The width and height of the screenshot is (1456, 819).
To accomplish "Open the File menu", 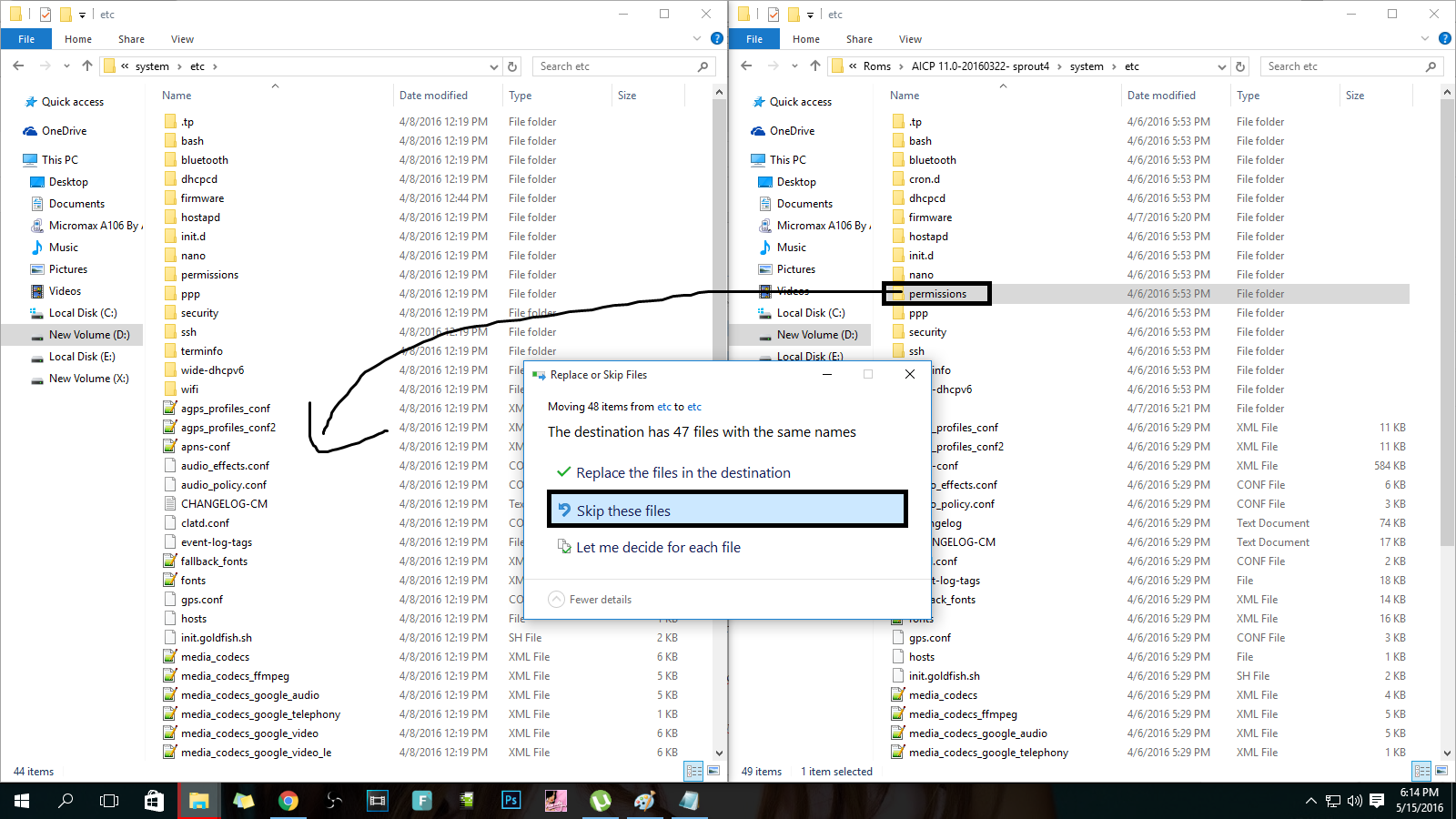I will tap(26, 38).
